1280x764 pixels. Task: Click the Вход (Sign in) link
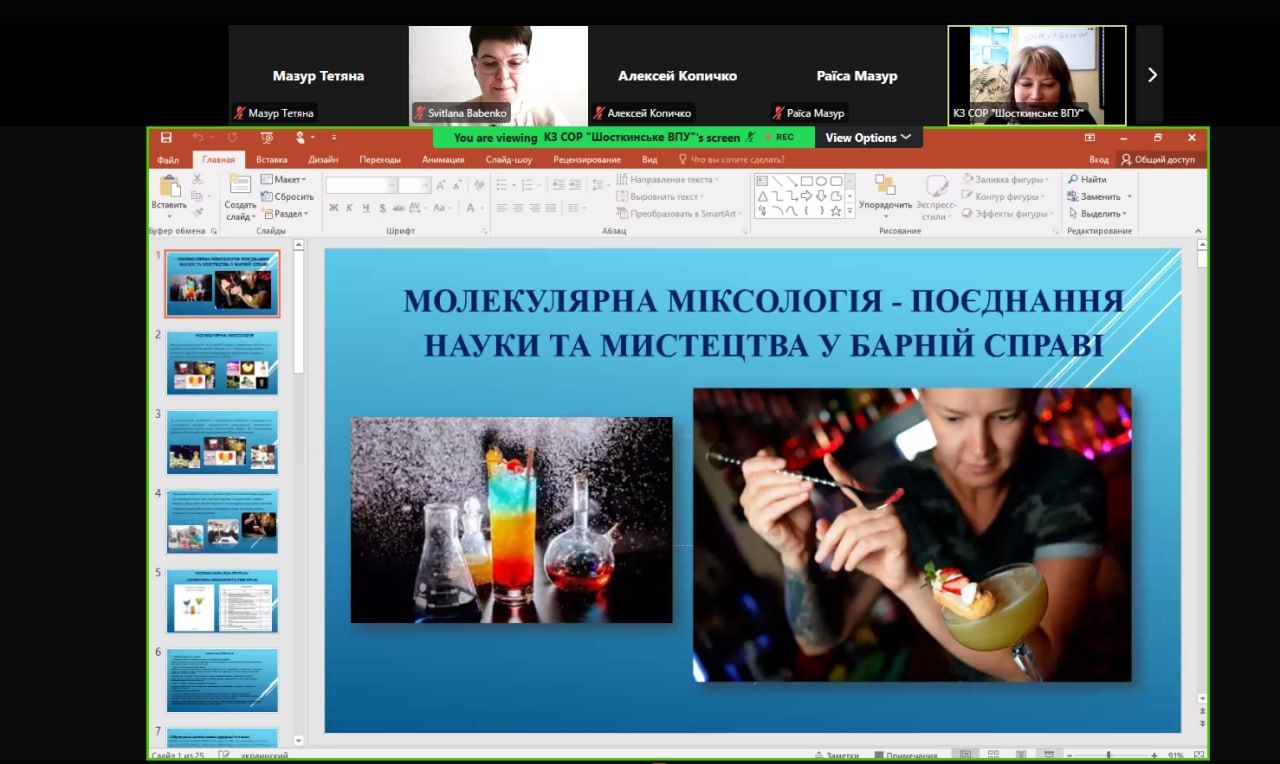pyautogui.click(x=1098, y=160)
